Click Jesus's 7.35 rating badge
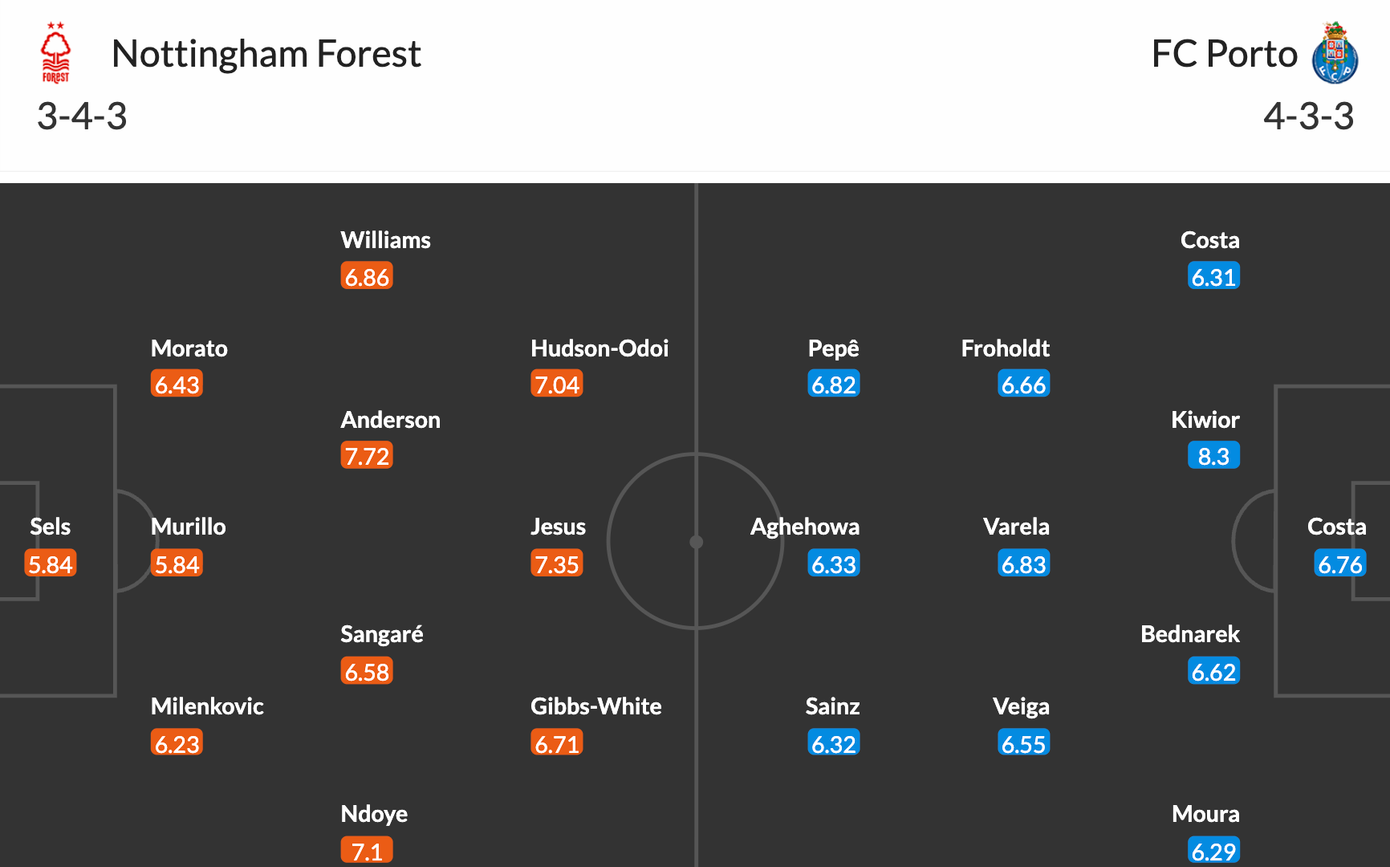The height and width of the screenshot is (867, 1390). pyautogui.click(x=557, y=564)
